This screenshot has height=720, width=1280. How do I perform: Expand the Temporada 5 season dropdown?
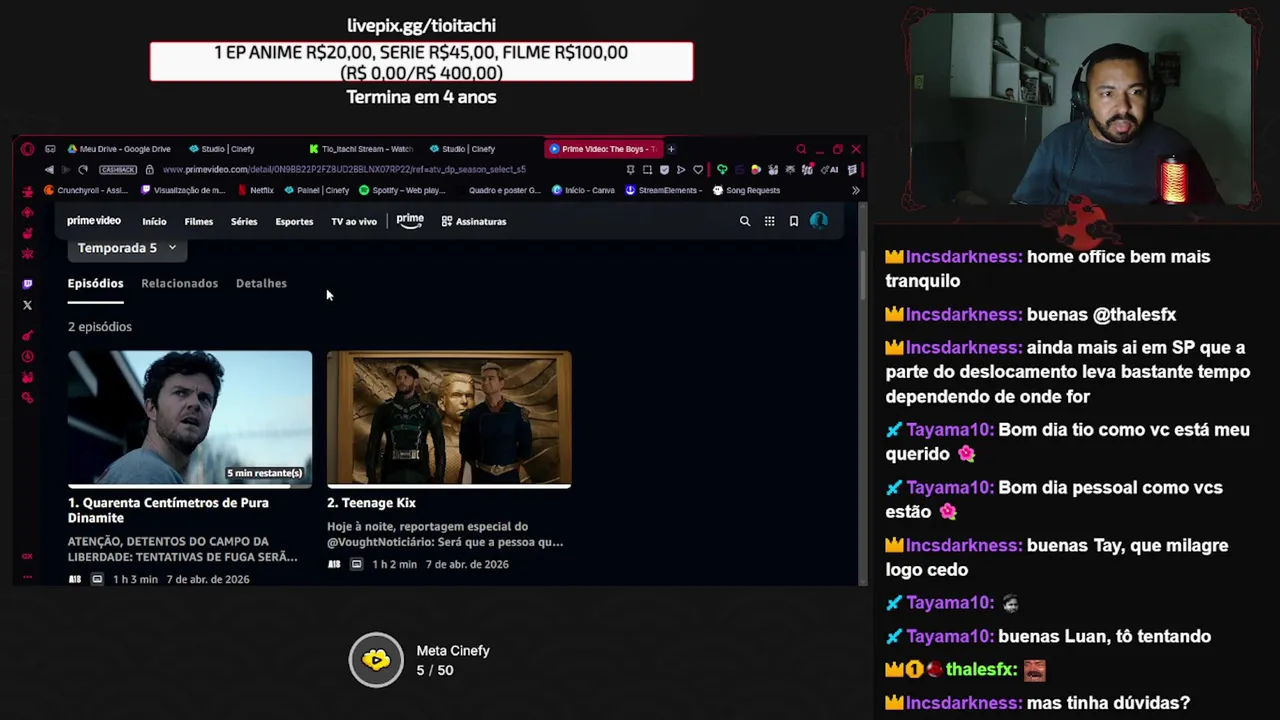[127, 247]
